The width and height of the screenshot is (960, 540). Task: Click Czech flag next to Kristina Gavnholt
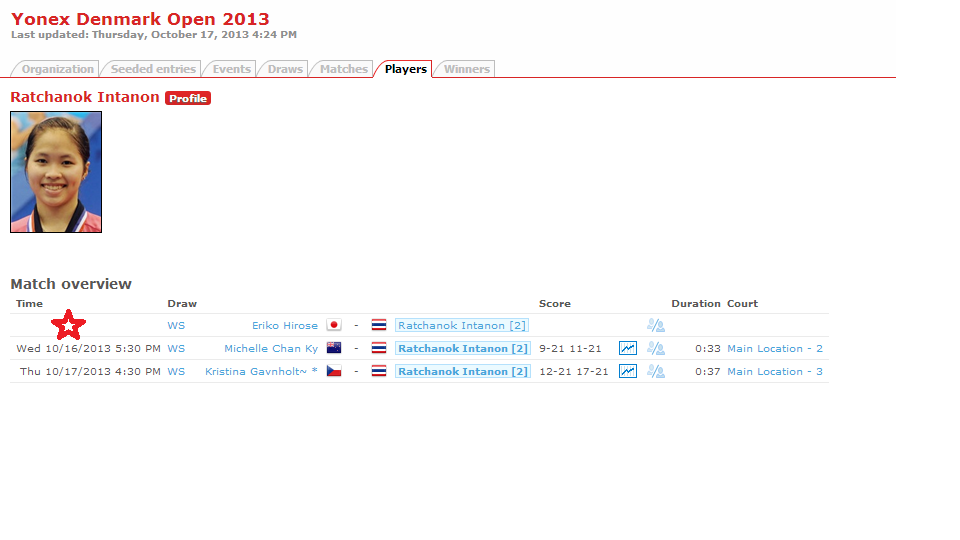click(x=334, y=371)
